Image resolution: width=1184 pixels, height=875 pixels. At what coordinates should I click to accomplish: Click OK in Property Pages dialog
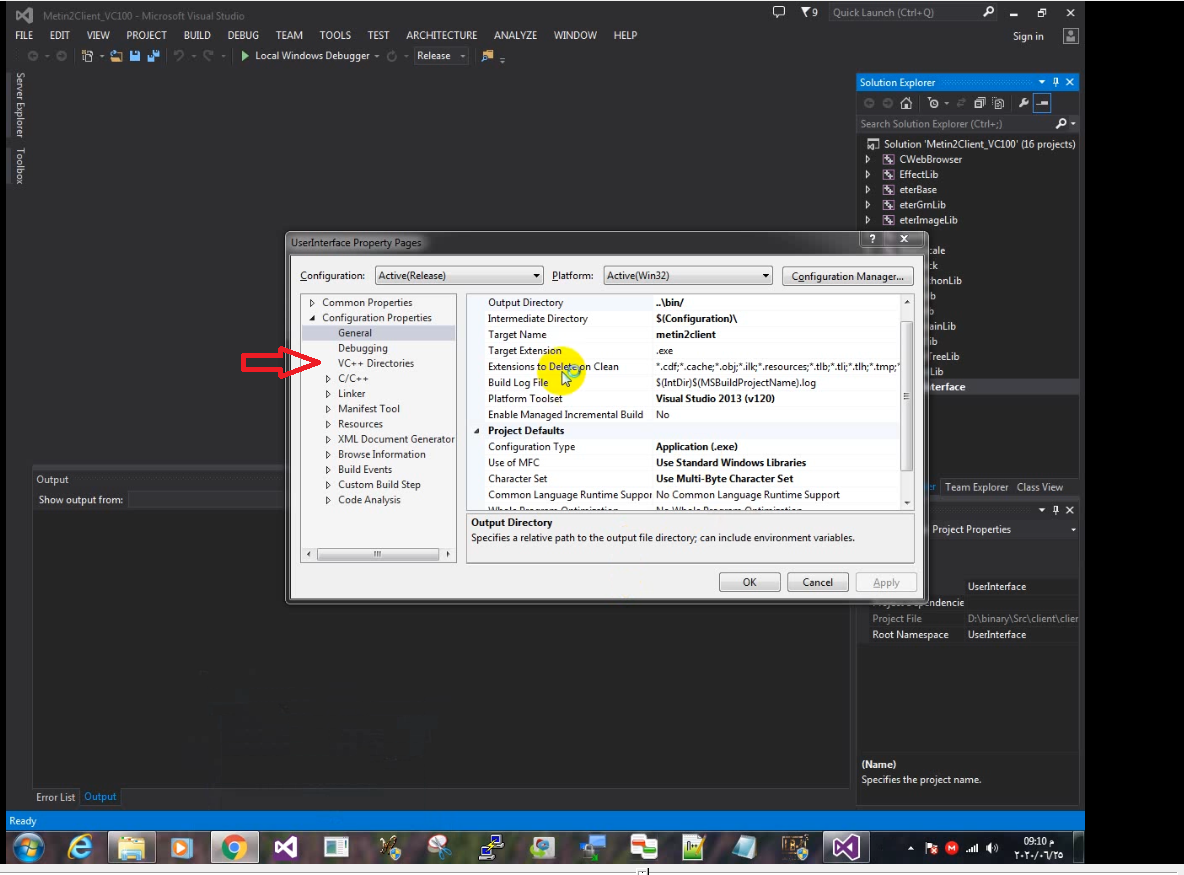coord(750,582)
